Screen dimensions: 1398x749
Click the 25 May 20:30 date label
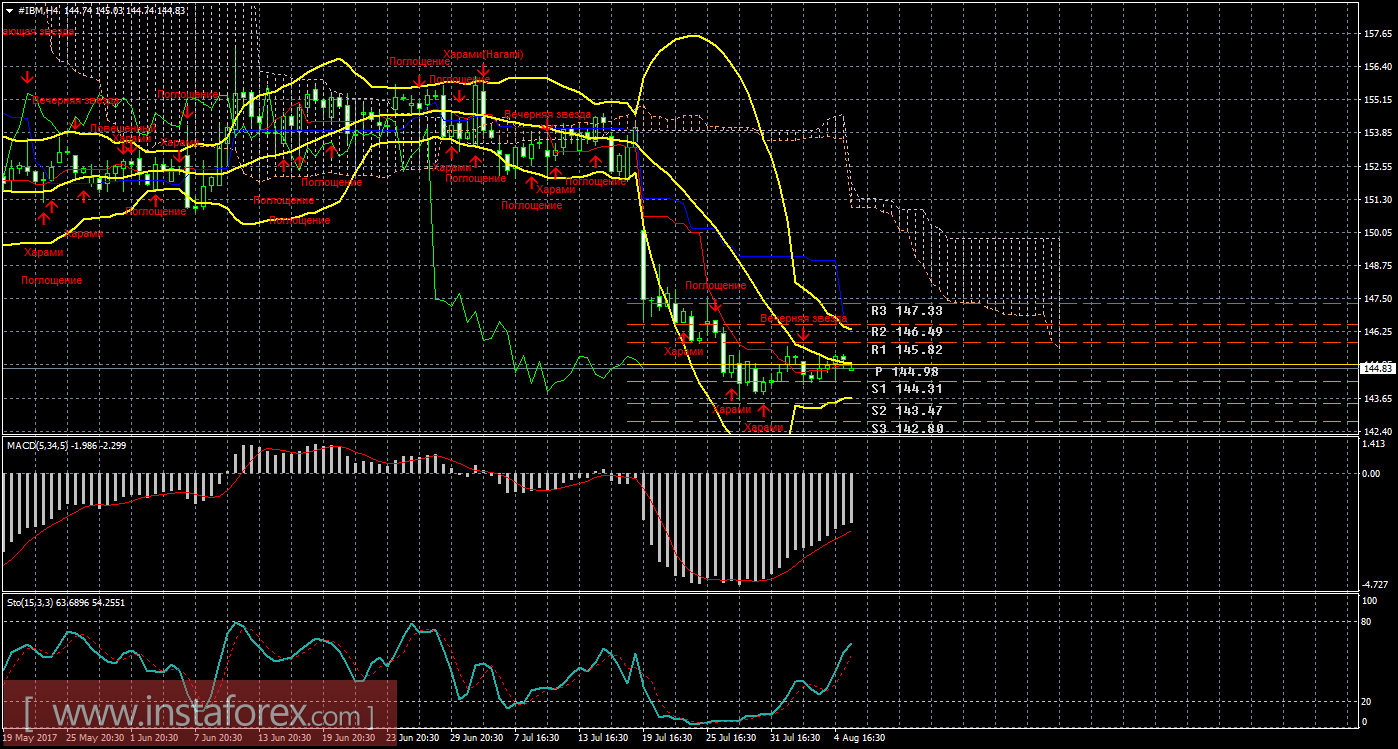(x=94, y=738)
